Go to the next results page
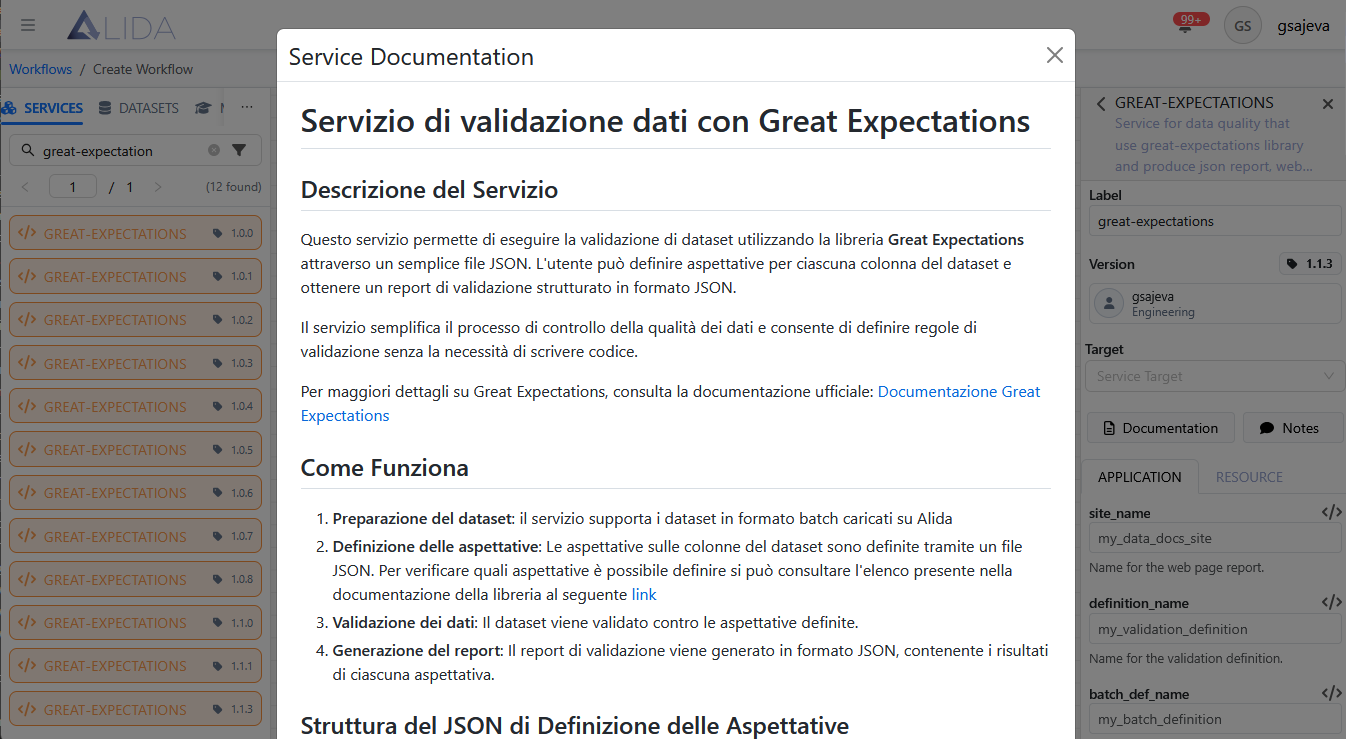The height and width of the screenshot is (739, 1346). click(x=157, y=187)
